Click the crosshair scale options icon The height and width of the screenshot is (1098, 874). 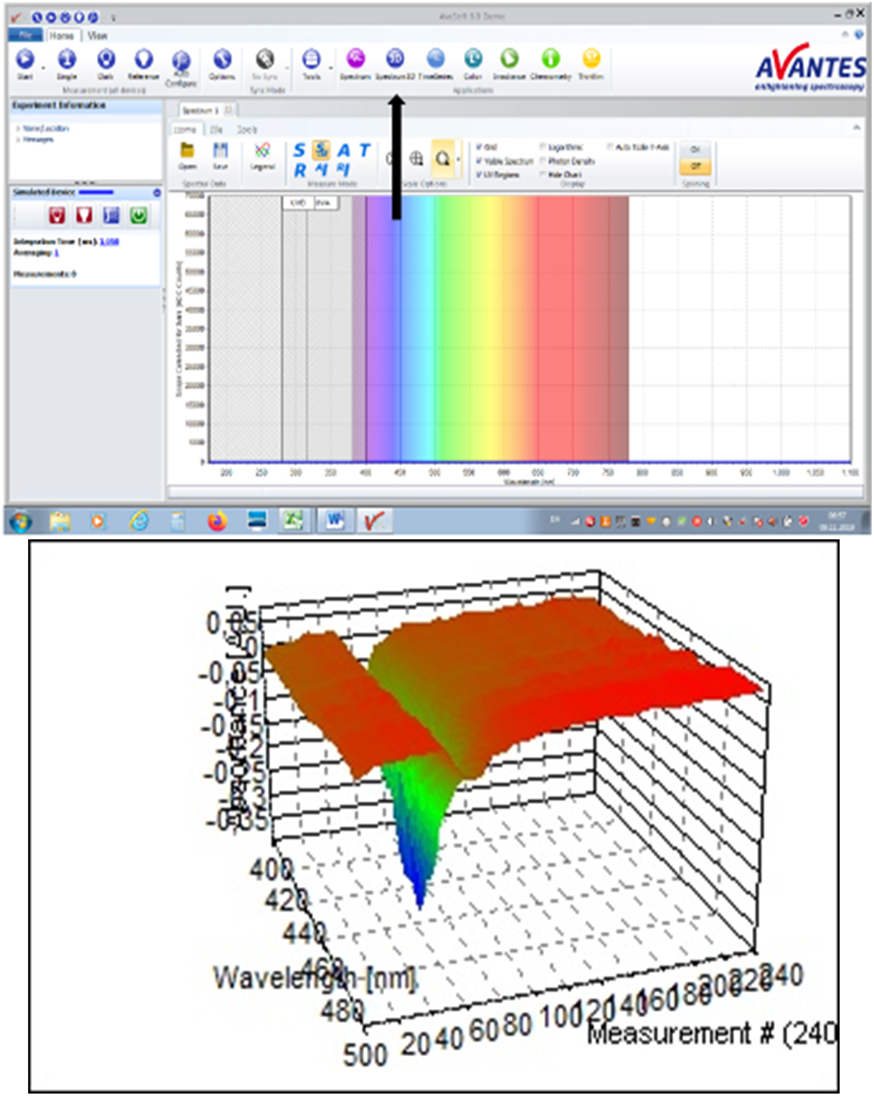click(x=417, y=158)
